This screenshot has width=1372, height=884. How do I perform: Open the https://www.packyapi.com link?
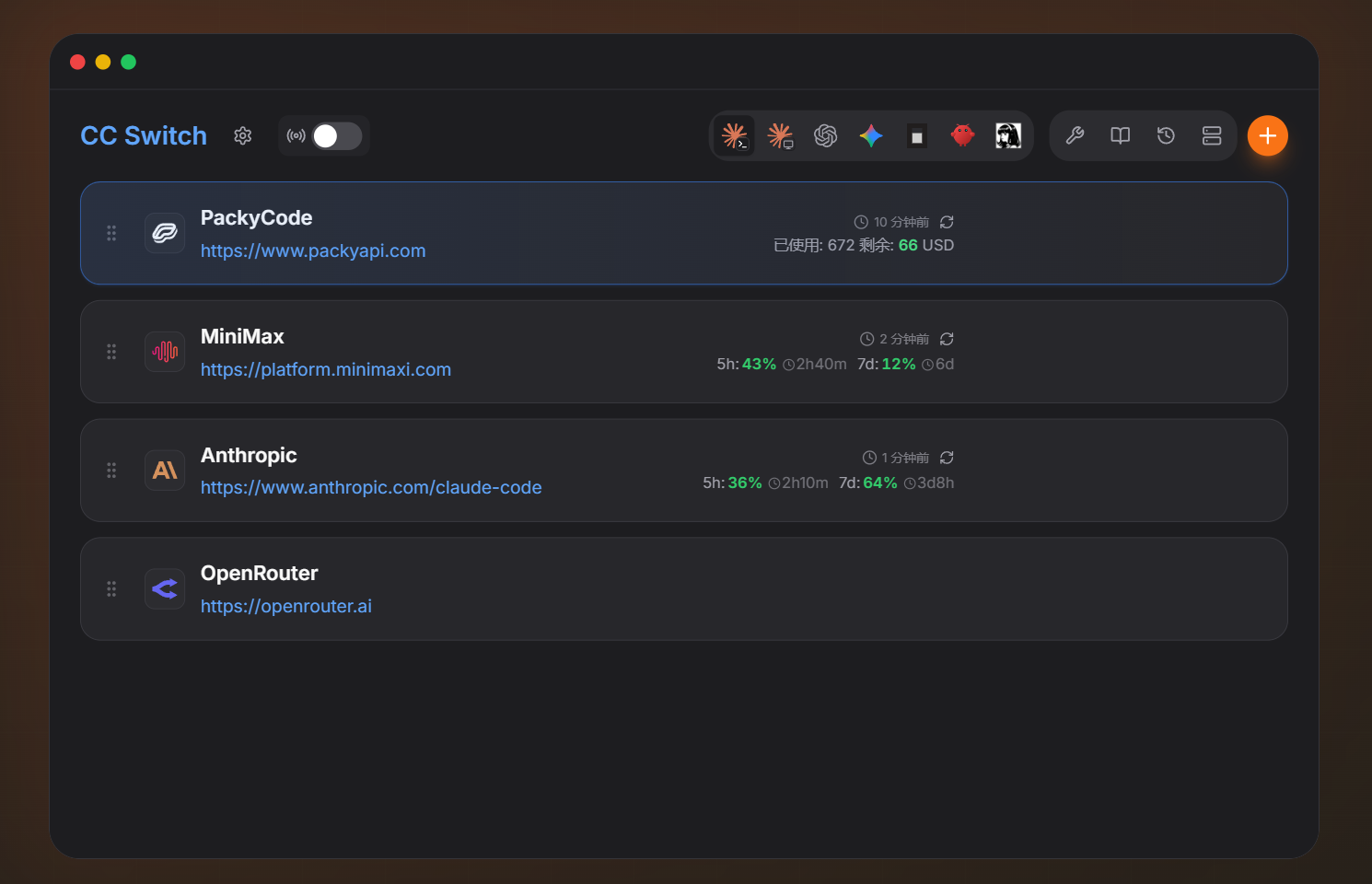[313, 250]
